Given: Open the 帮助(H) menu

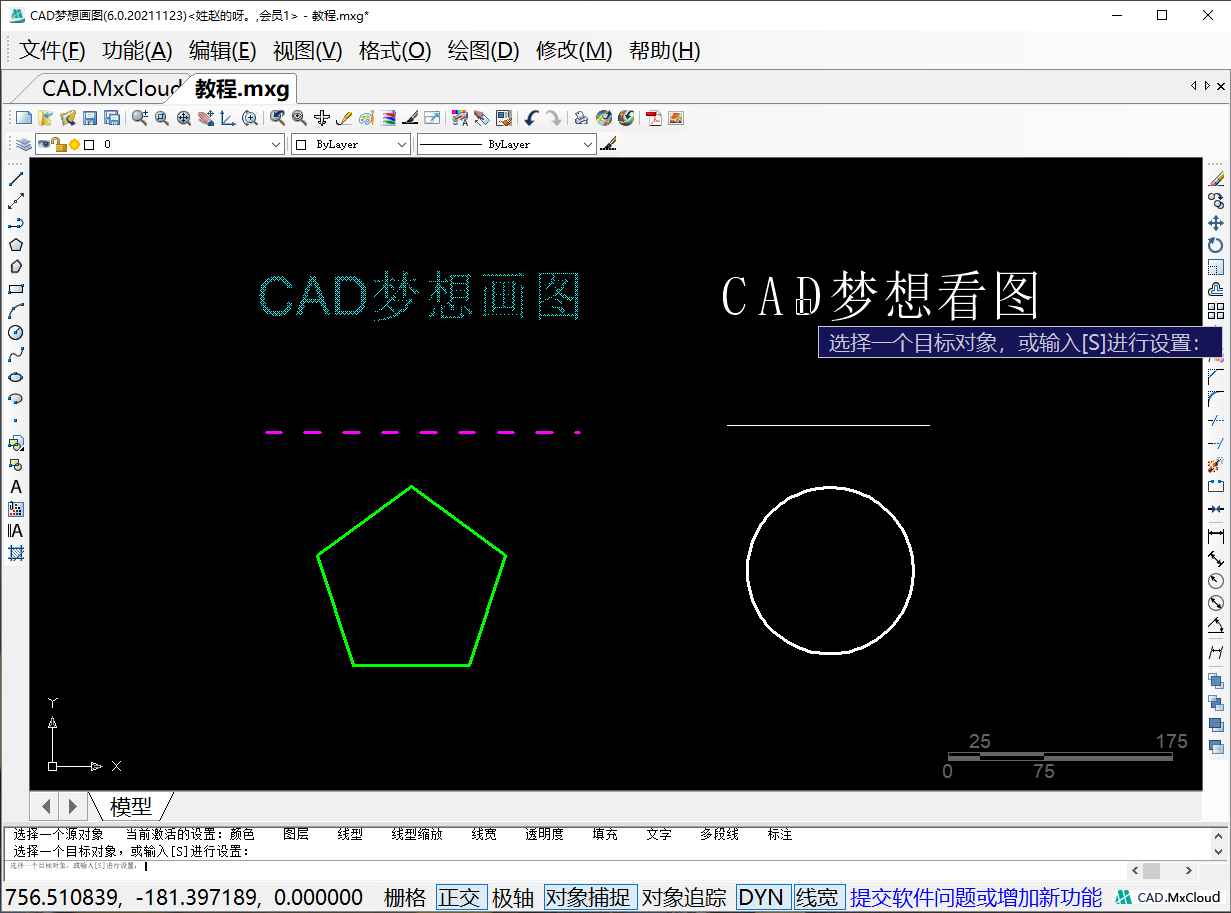Looking at the screenshot, I should click(x=664, y=51).
